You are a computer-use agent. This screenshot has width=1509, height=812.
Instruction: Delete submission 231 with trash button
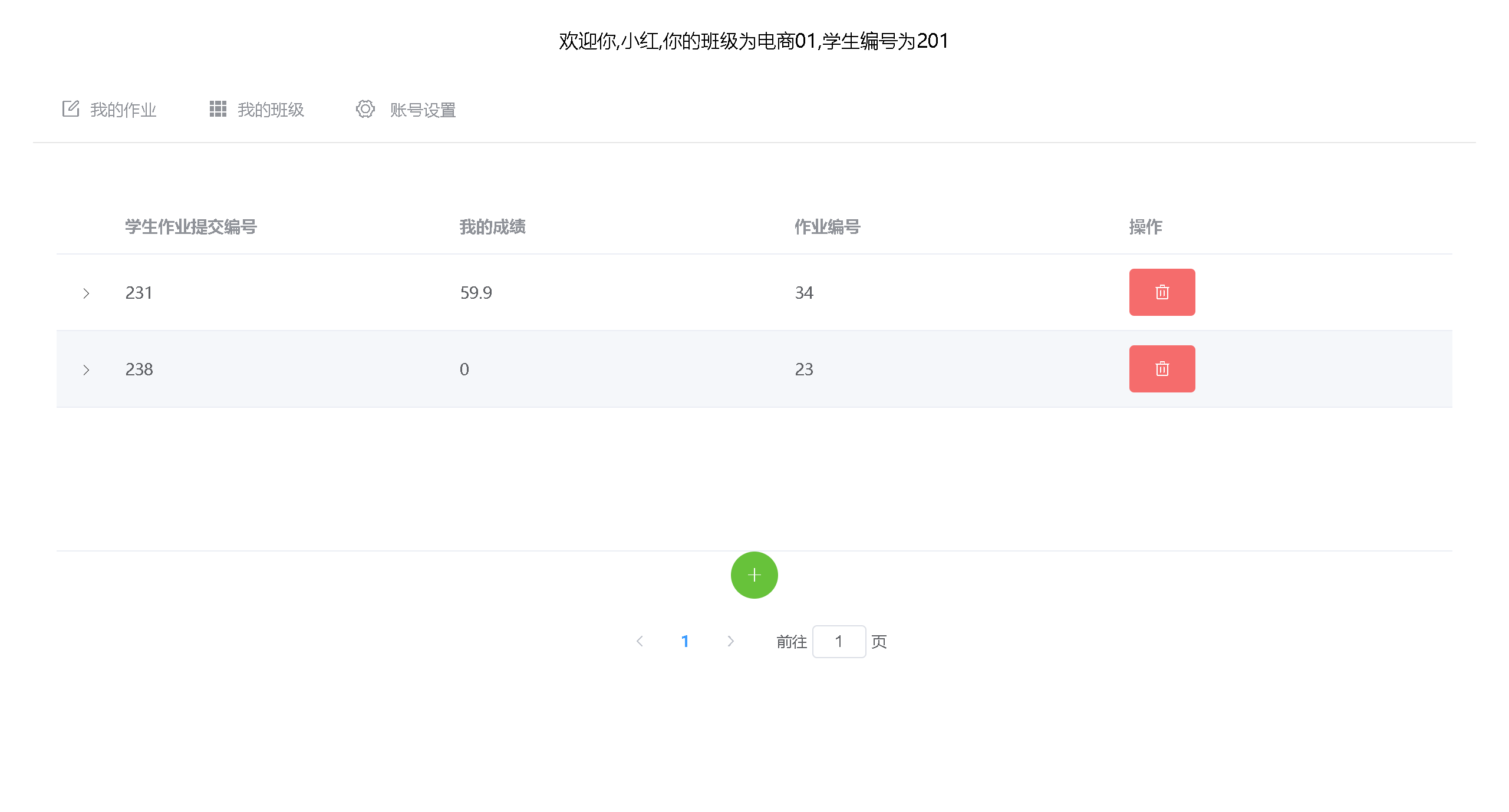point(1161,292)
